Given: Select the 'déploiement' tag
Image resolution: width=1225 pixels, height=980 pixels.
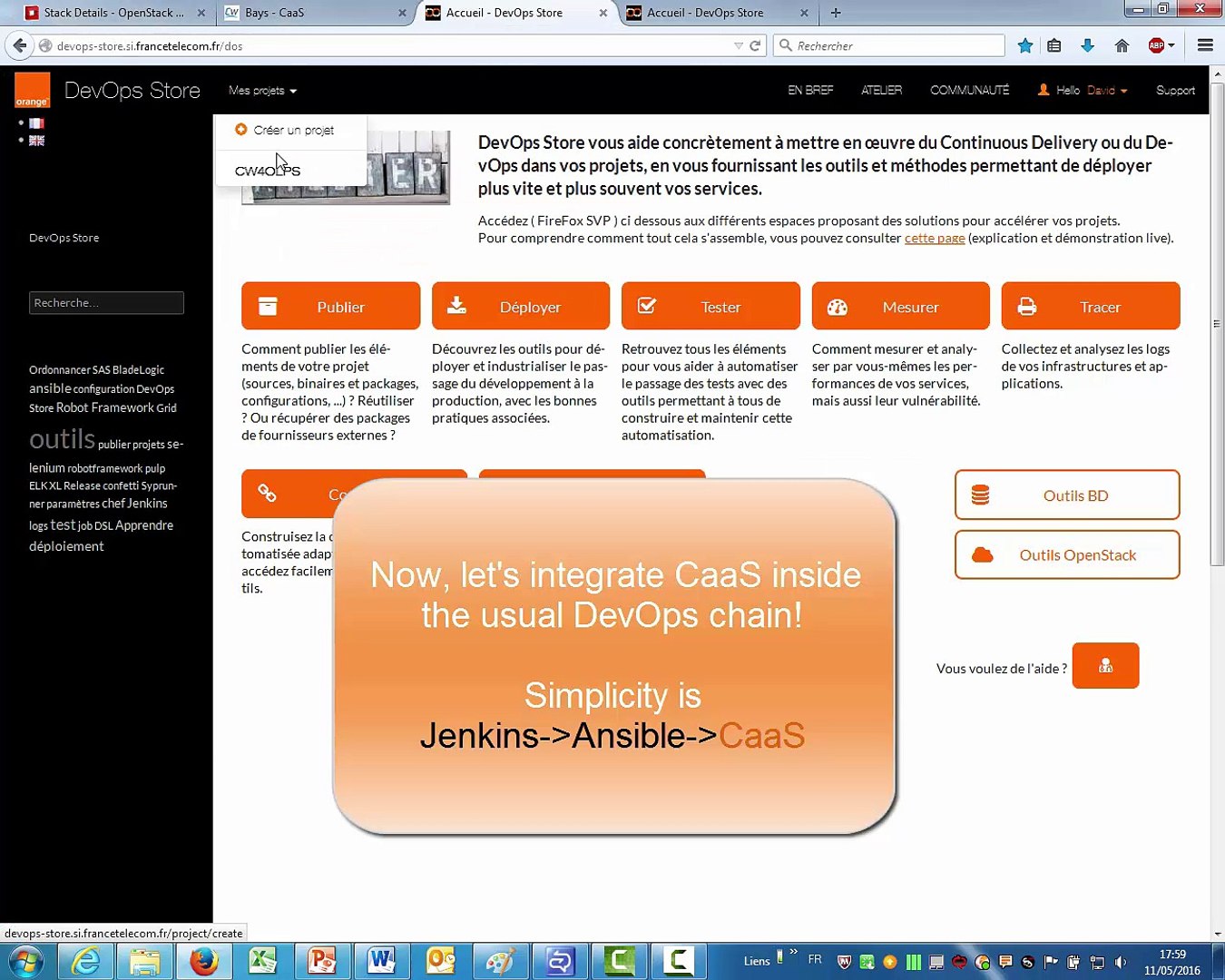Looking at the screenshot, I should click(66, 546).
